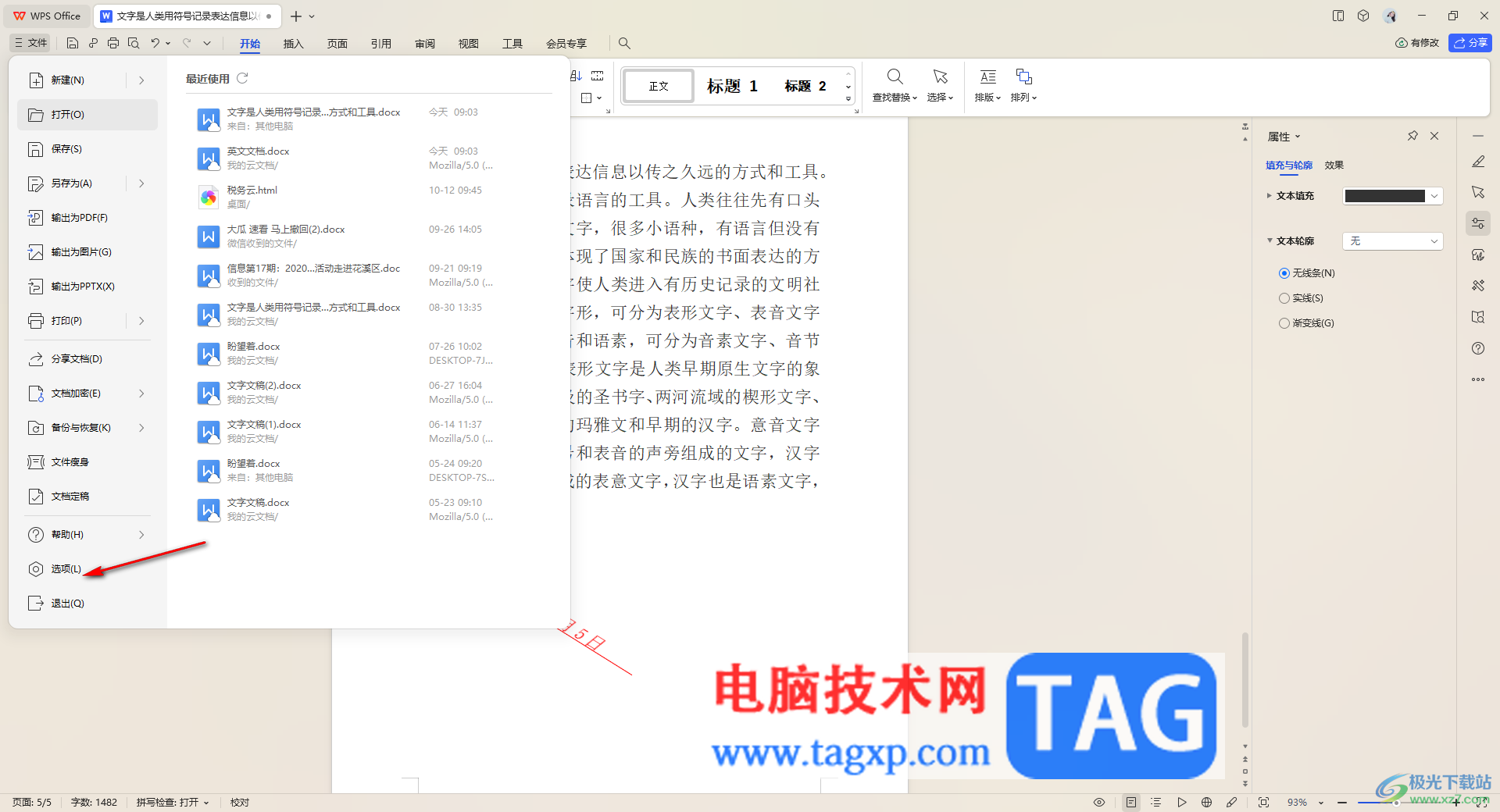
Task: Click the 排列 arrange icon in ribbon
Action: pos(1023,77)
